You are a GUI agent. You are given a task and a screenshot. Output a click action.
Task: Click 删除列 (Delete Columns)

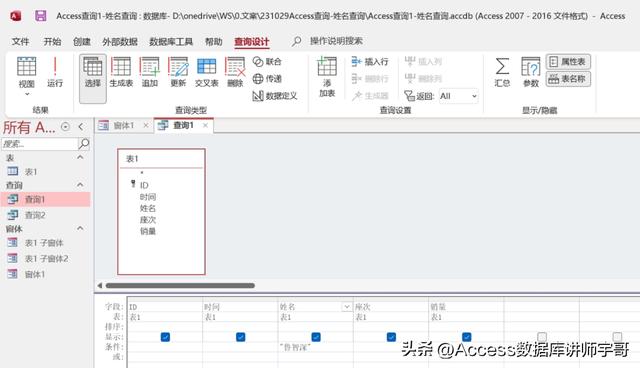pos(423,78)
